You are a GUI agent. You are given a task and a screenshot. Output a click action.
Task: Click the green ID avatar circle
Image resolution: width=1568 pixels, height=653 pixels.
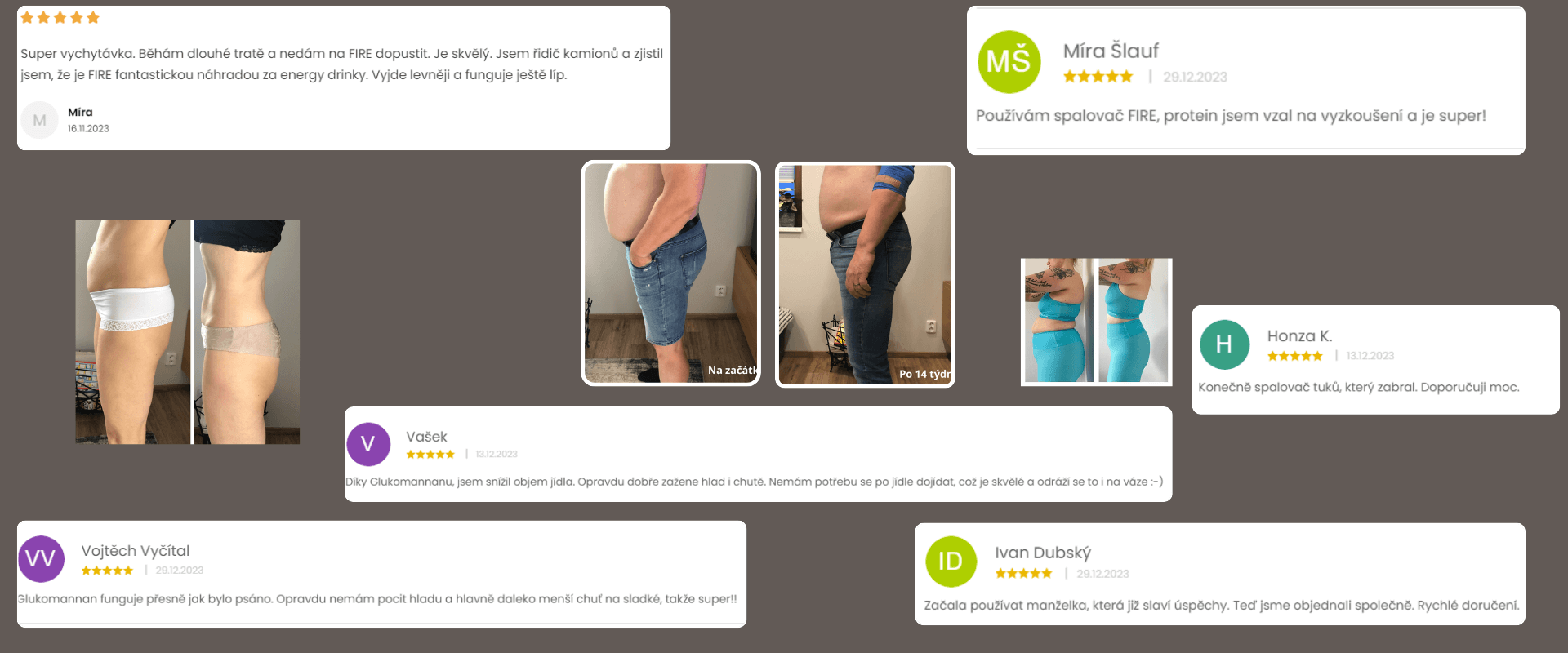[951, 562]
